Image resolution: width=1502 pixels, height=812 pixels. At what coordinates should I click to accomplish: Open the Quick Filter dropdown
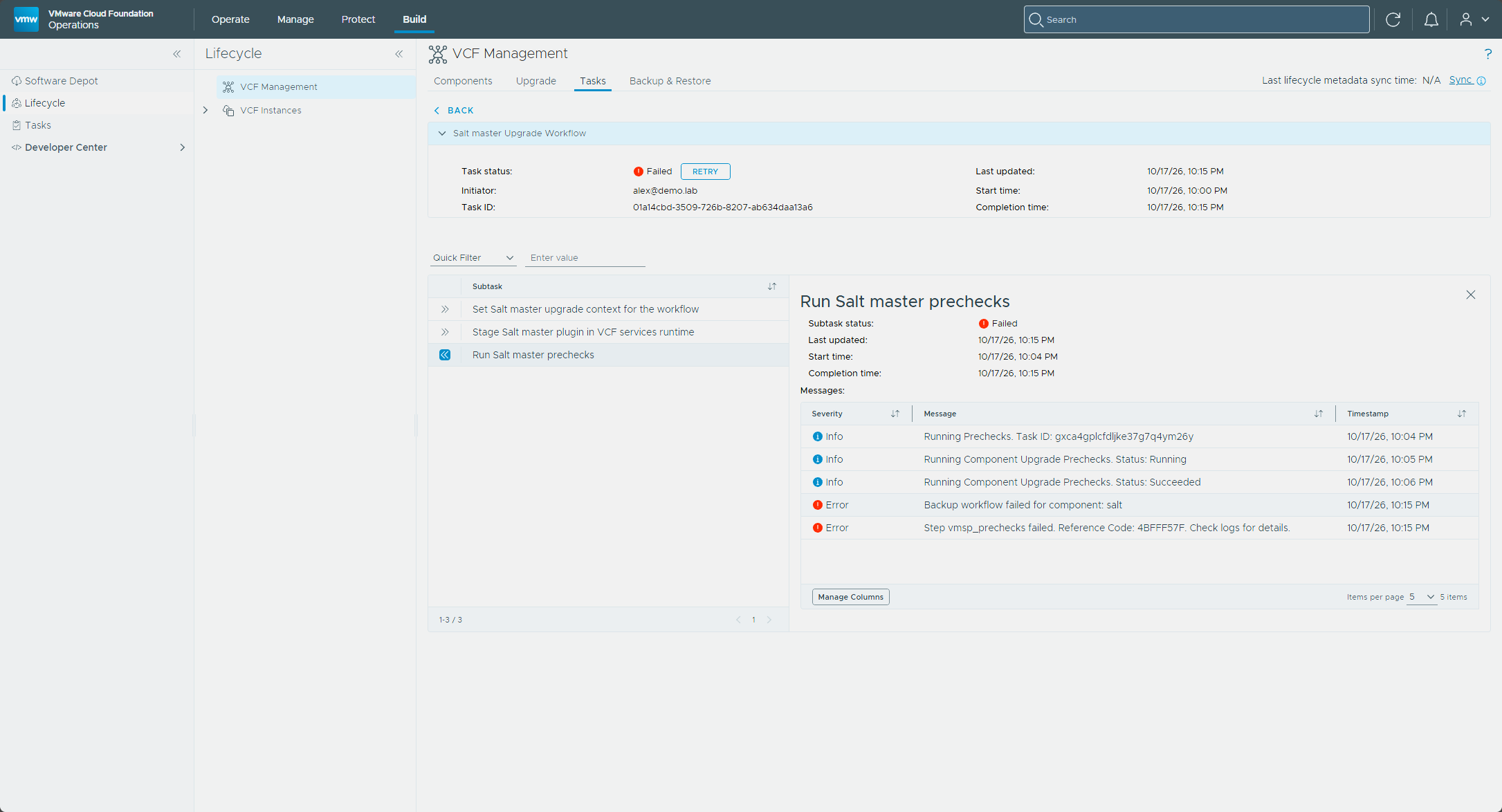[x=473, y=258]
